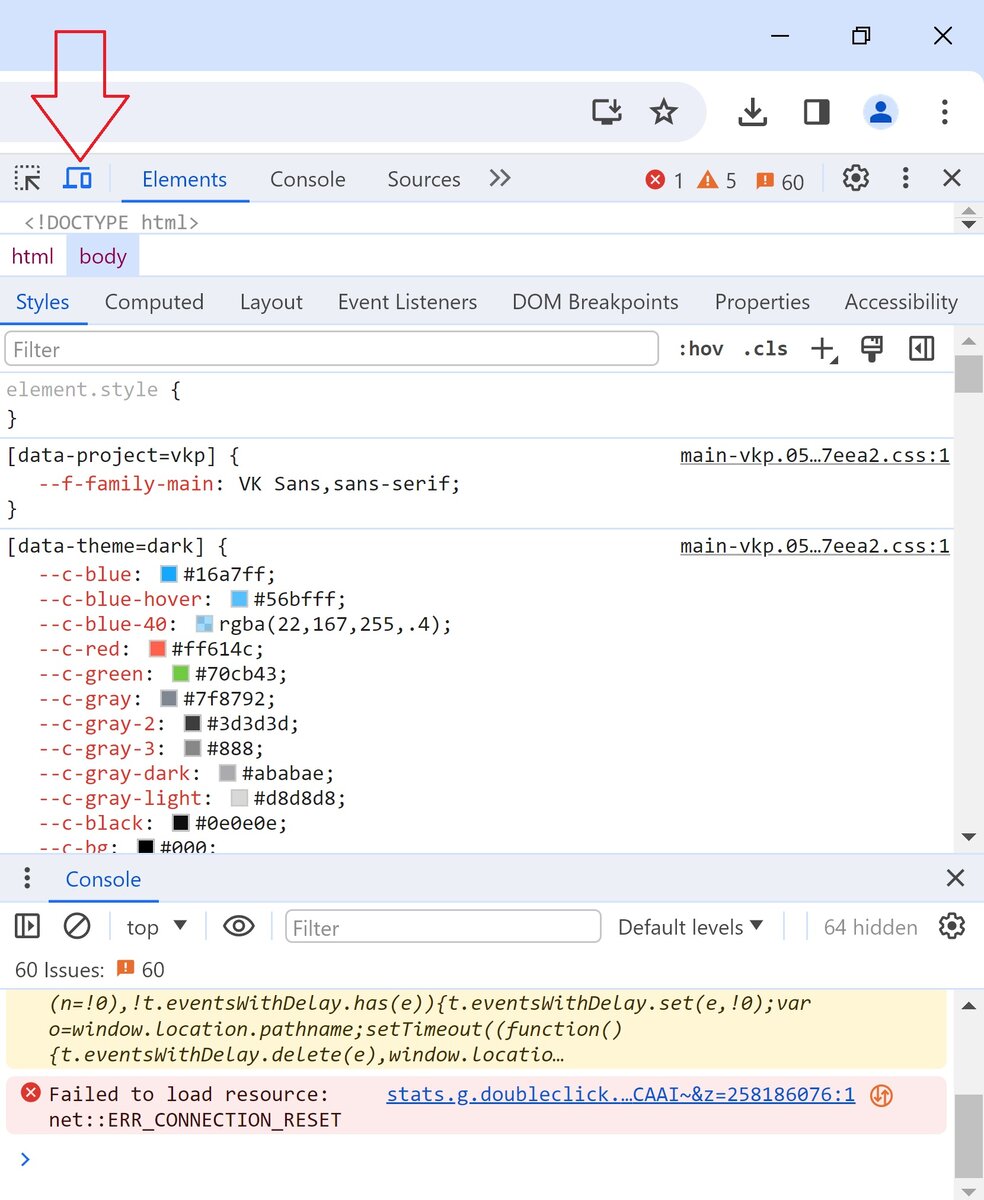
Task: Click the 60 issues link in console
Action: 140,970
